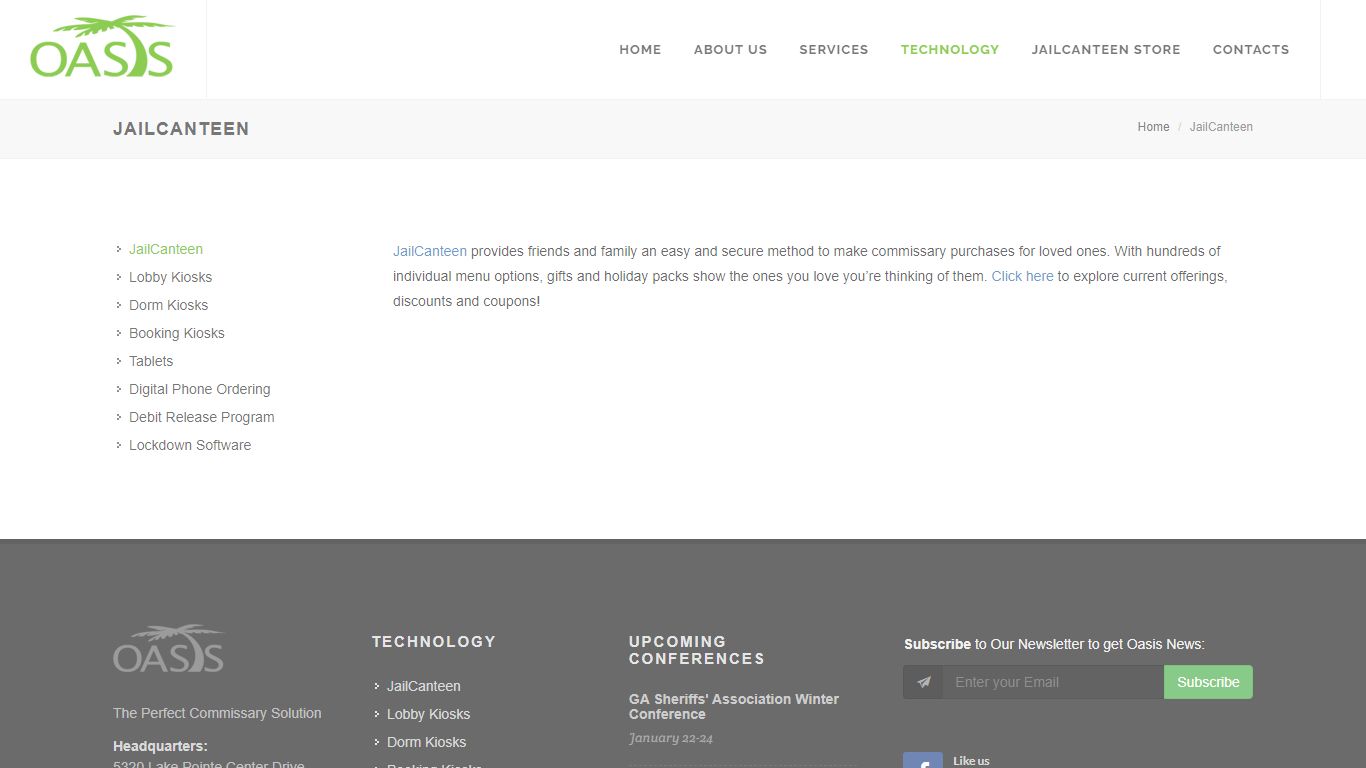Click 'The Perfect Commissary Solution' tagline
The width and height of the screenshot is (1366, 768).
[217, 713]
